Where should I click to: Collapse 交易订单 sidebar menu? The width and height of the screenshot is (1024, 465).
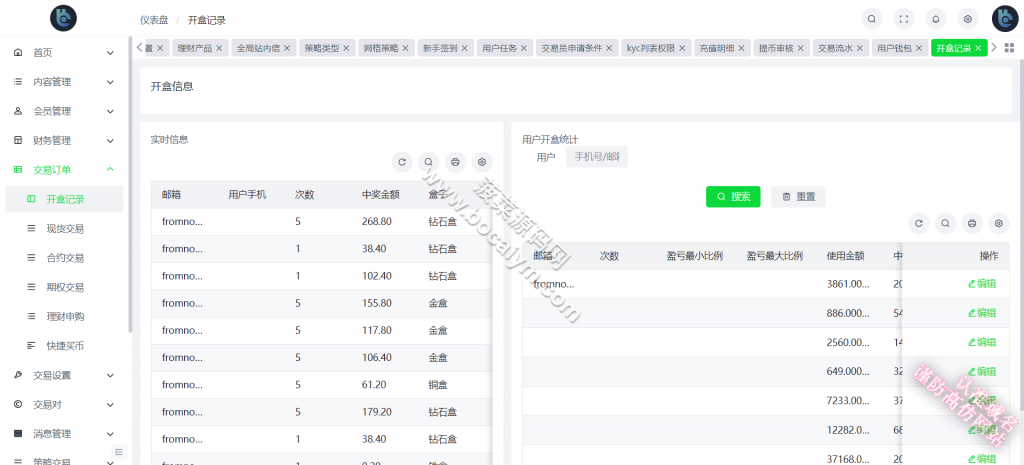click(x=64, y=170)
